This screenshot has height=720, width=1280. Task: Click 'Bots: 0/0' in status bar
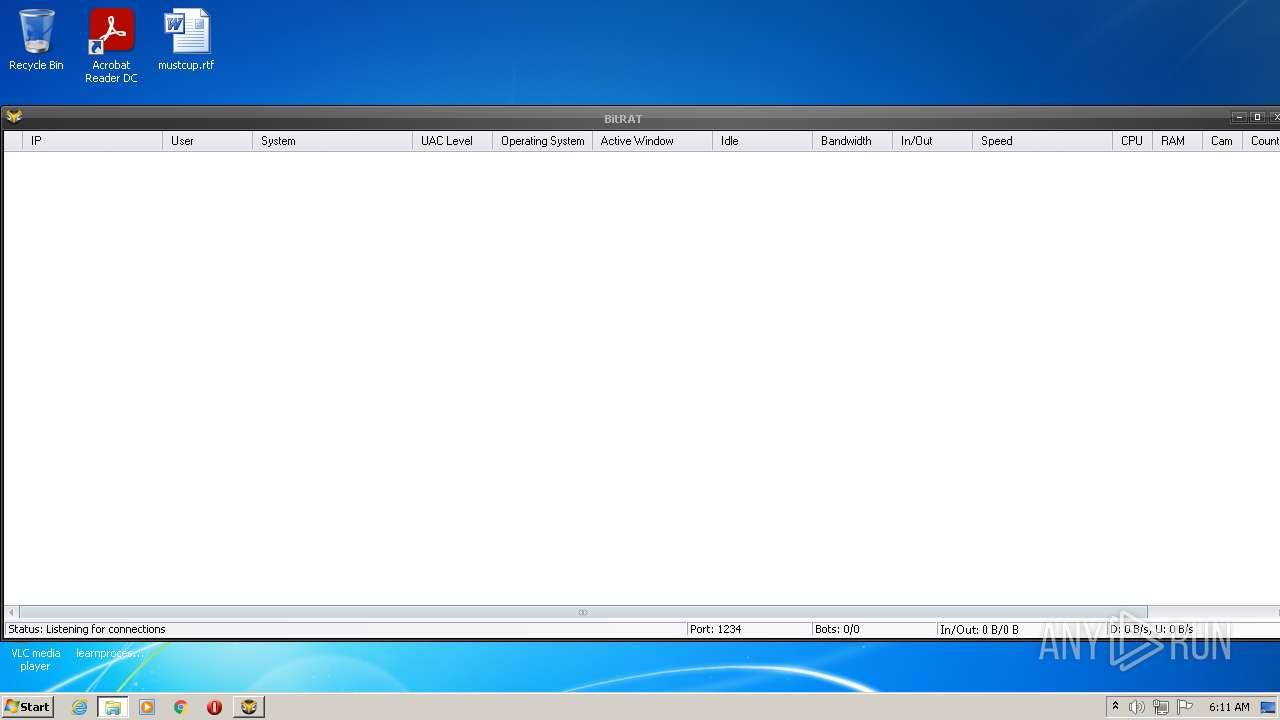(x=837, y=629)
